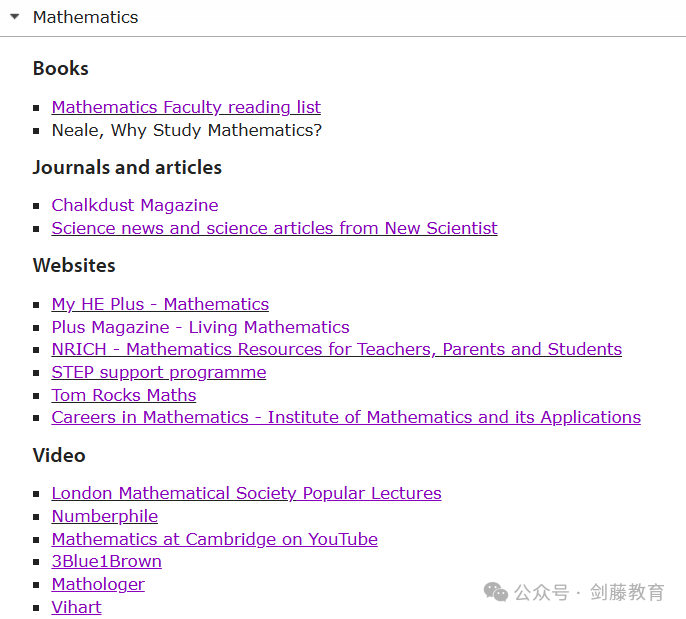Open the Vihart link
Viewport: 686px width, 619px height.
77,607
